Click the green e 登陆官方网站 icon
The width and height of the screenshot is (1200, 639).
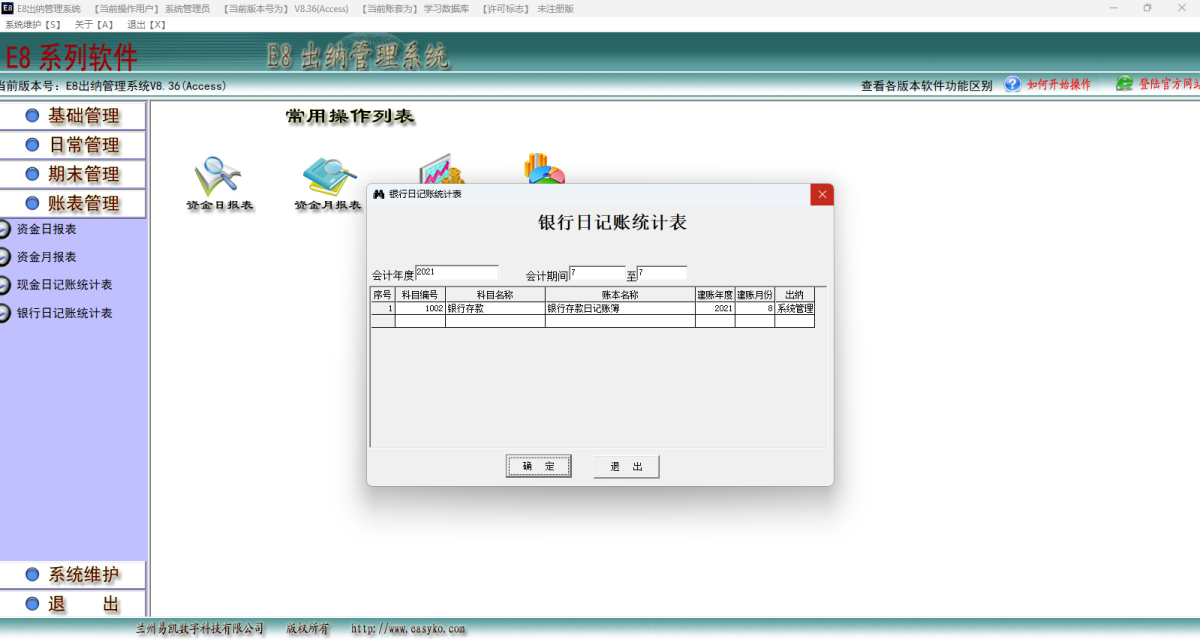tap(1126, 84)
